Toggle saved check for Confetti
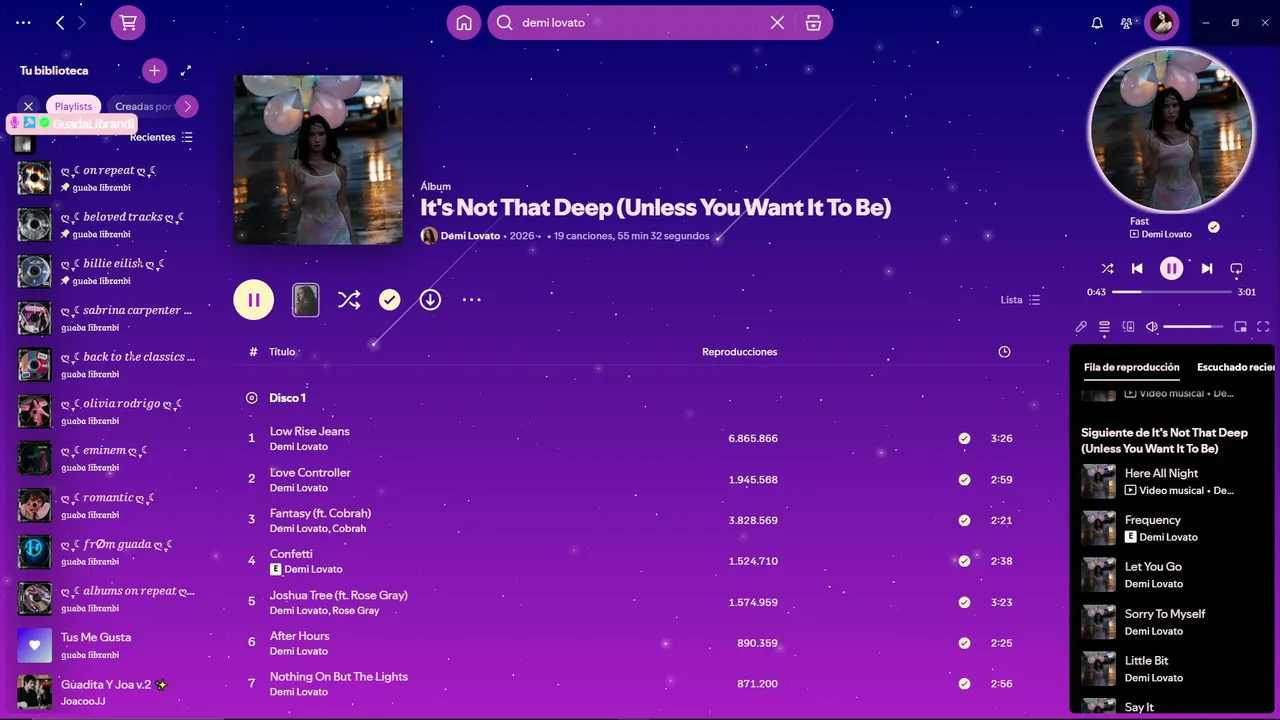 pyautogui.click(x=964, y=561)
